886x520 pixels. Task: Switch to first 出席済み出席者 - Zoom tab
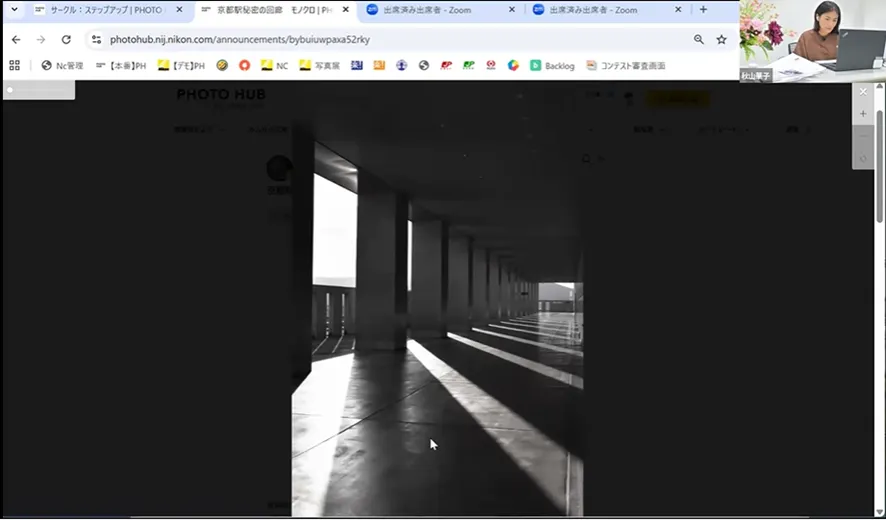432,10
